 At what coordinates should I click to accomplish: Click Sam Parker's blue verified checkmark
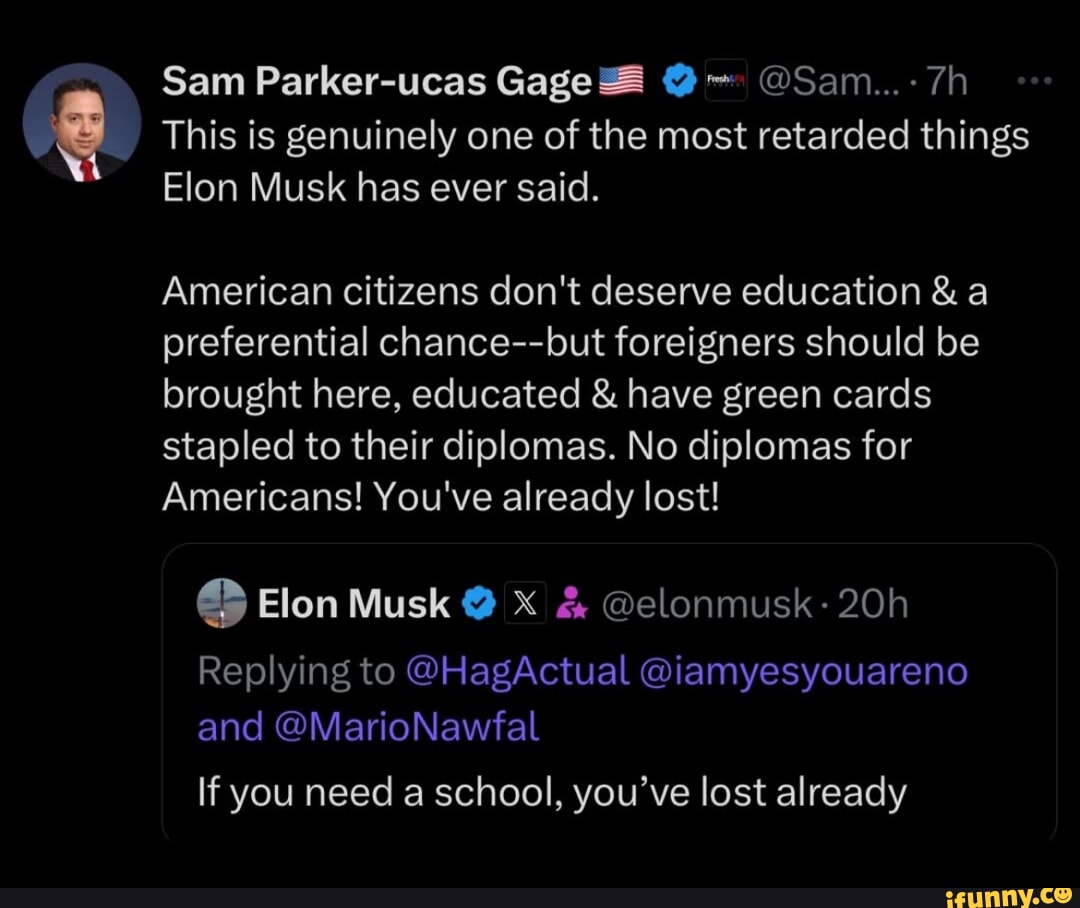click(678, 80)
